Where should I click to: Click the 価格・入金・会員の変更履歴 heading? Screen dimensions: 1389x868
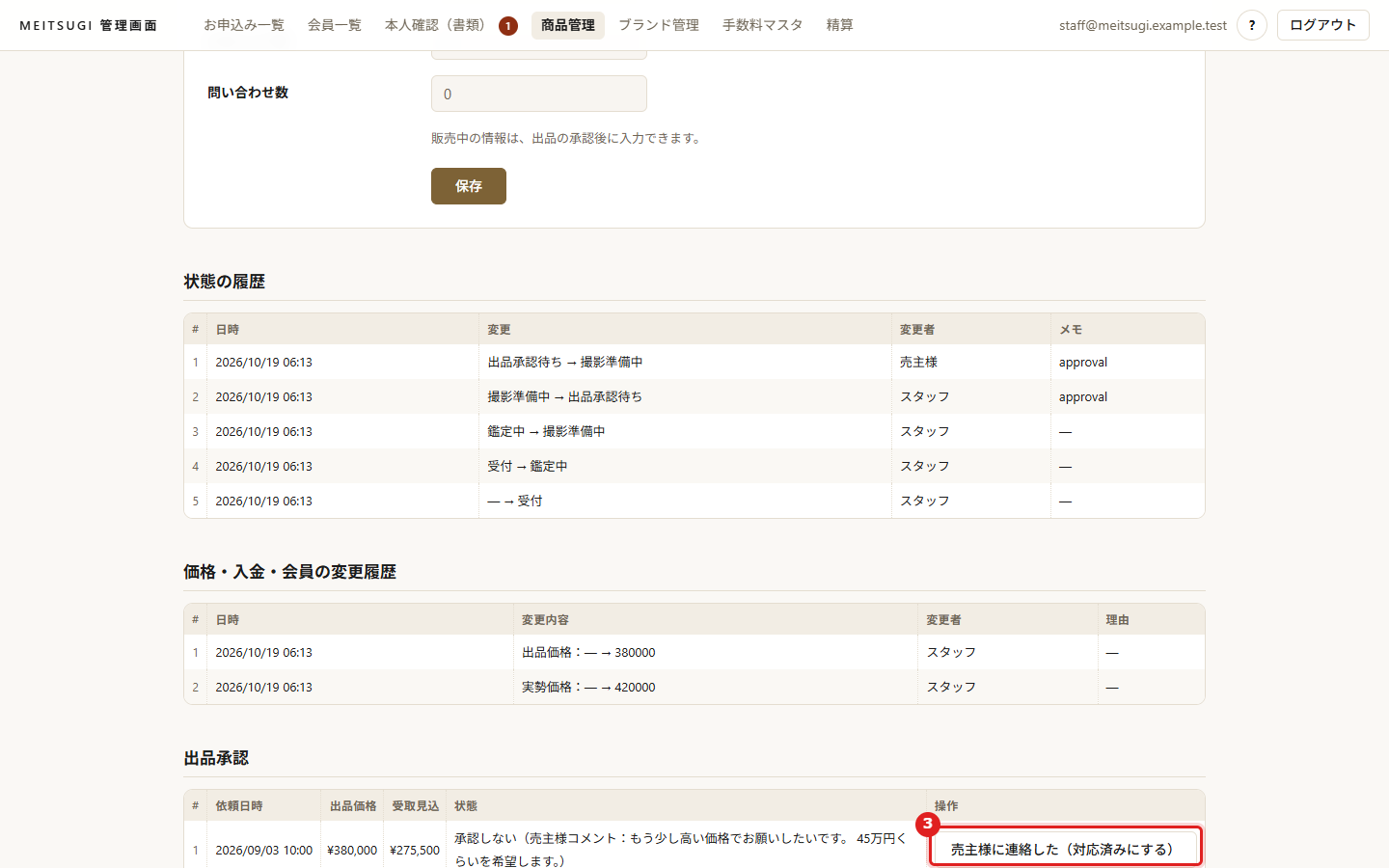tap(290, 572)
